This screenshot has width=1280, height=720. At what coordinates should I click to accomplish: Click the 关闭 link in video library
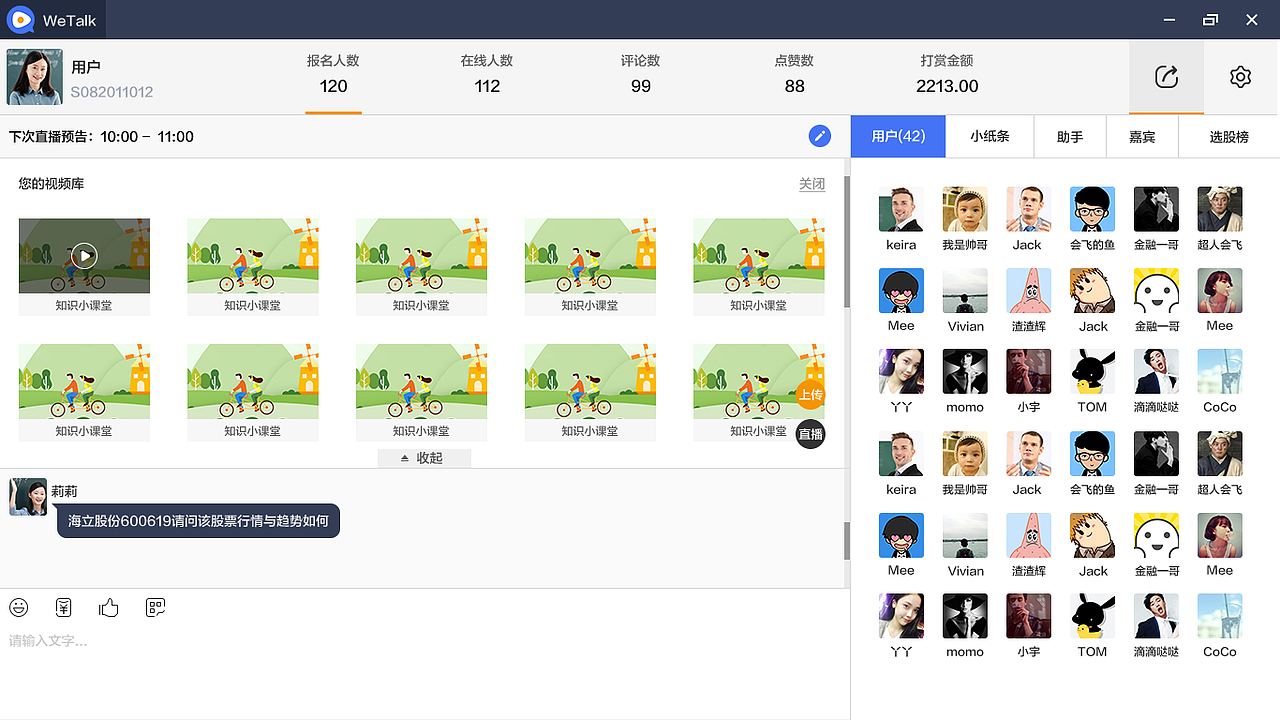[x=812, y=184]
